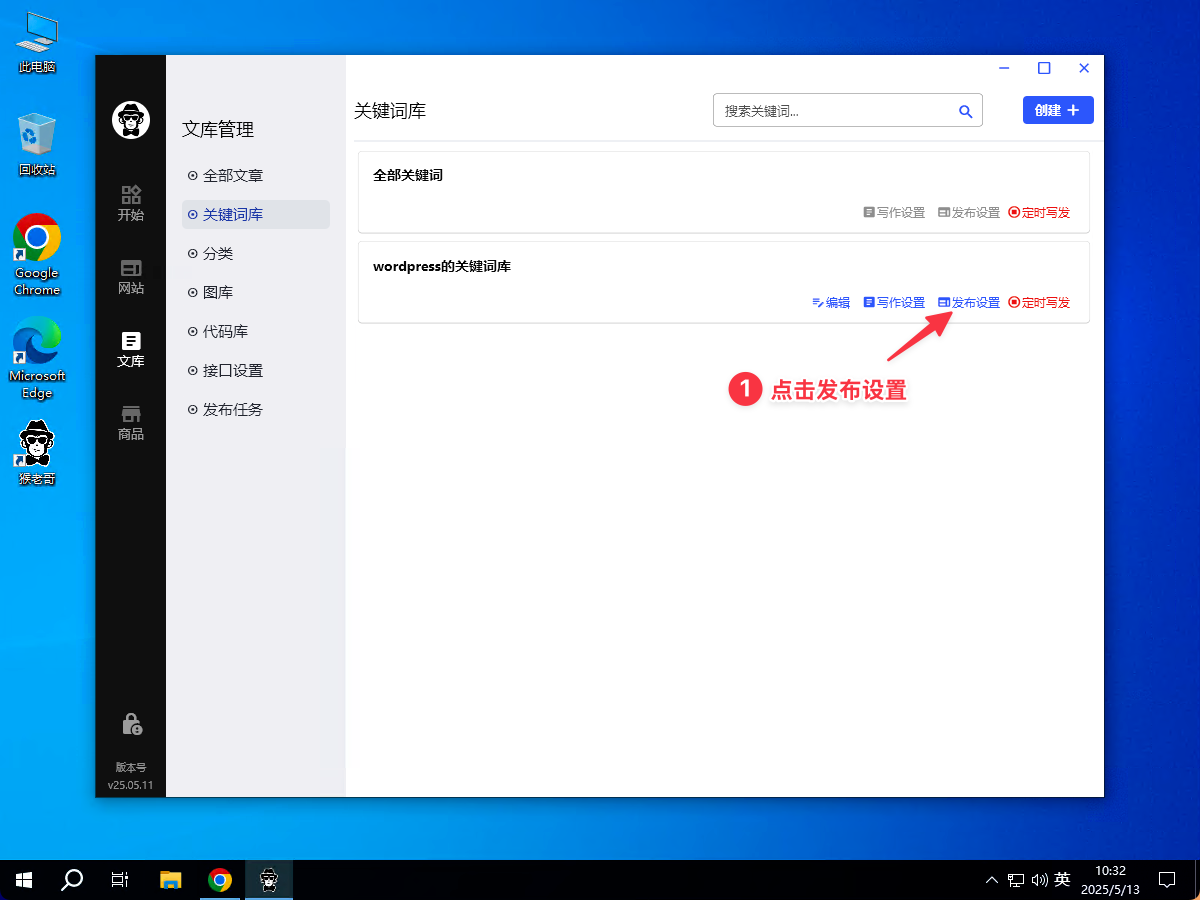Viewport: 1200px width, 900px height.
Task: Open 发布设置 for 全部关键词
Action: [969, 212]
